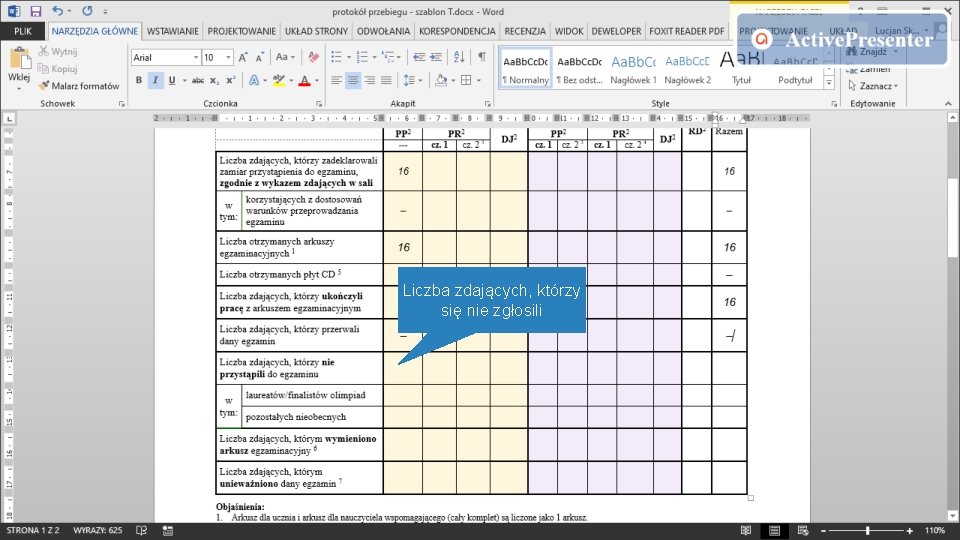Apply yellow text highlight color
Image resolution: width=960 pixels, height=540 pixels.
[x=279, y=80]
